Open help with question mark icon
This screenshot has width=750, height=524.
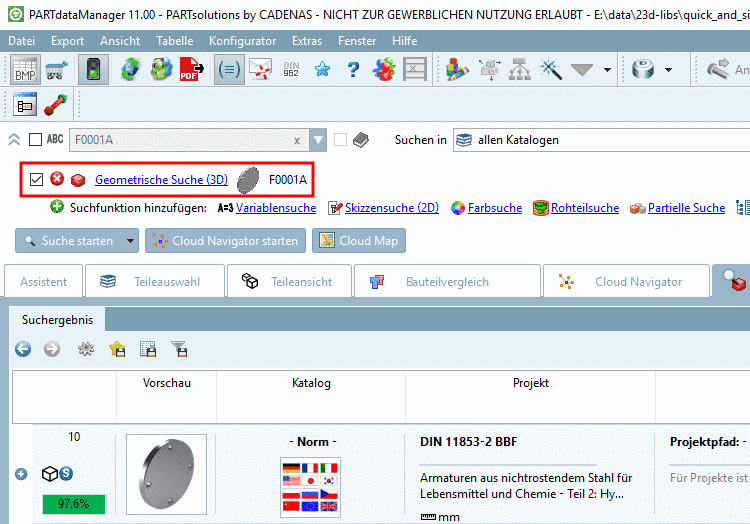[x=353, y=70]
